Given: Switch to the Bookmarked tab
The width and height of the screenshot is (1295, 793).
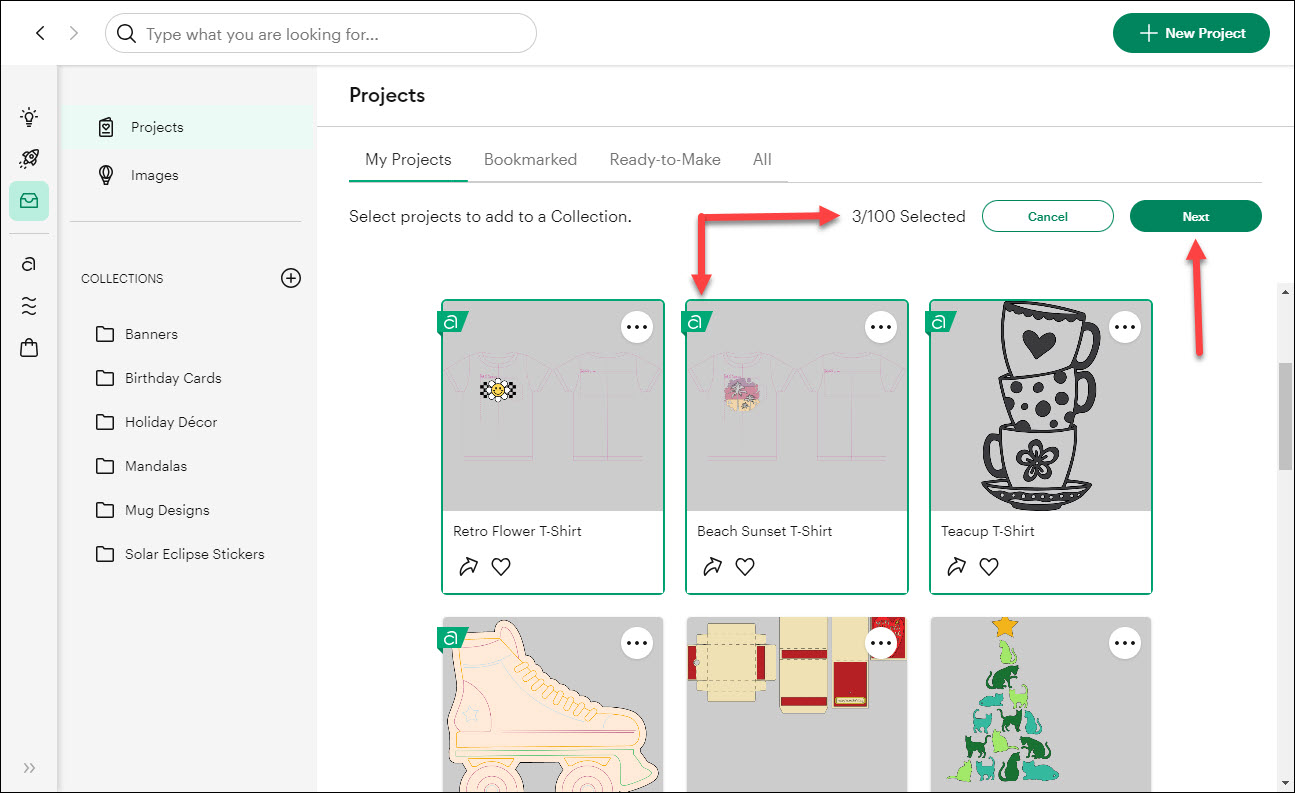Looking at the screenshot, I should 530,160.
